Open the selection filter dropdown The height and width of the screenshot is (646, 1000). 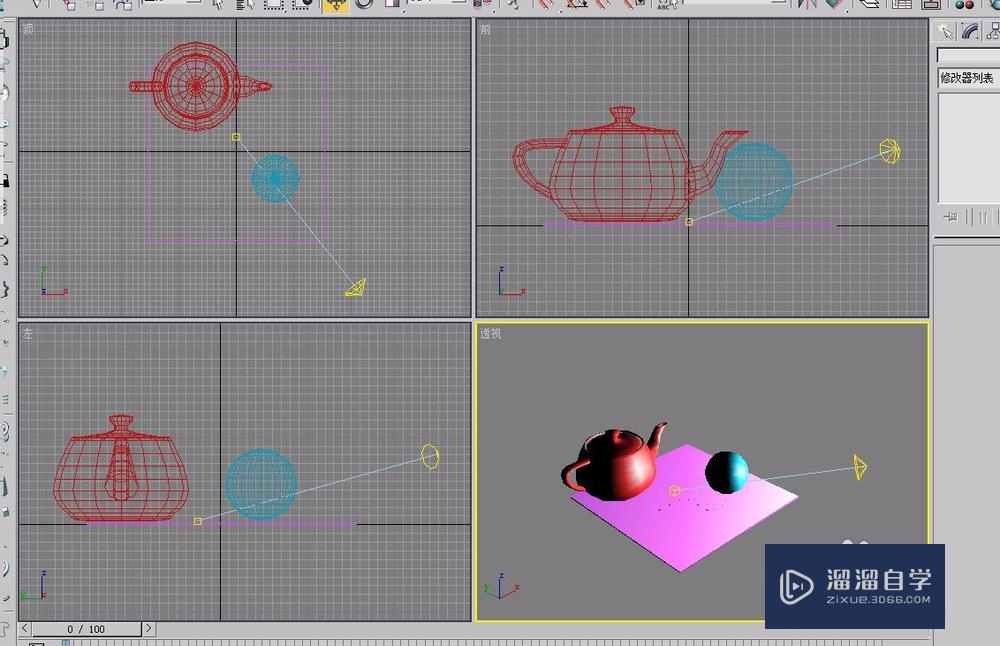171,2
